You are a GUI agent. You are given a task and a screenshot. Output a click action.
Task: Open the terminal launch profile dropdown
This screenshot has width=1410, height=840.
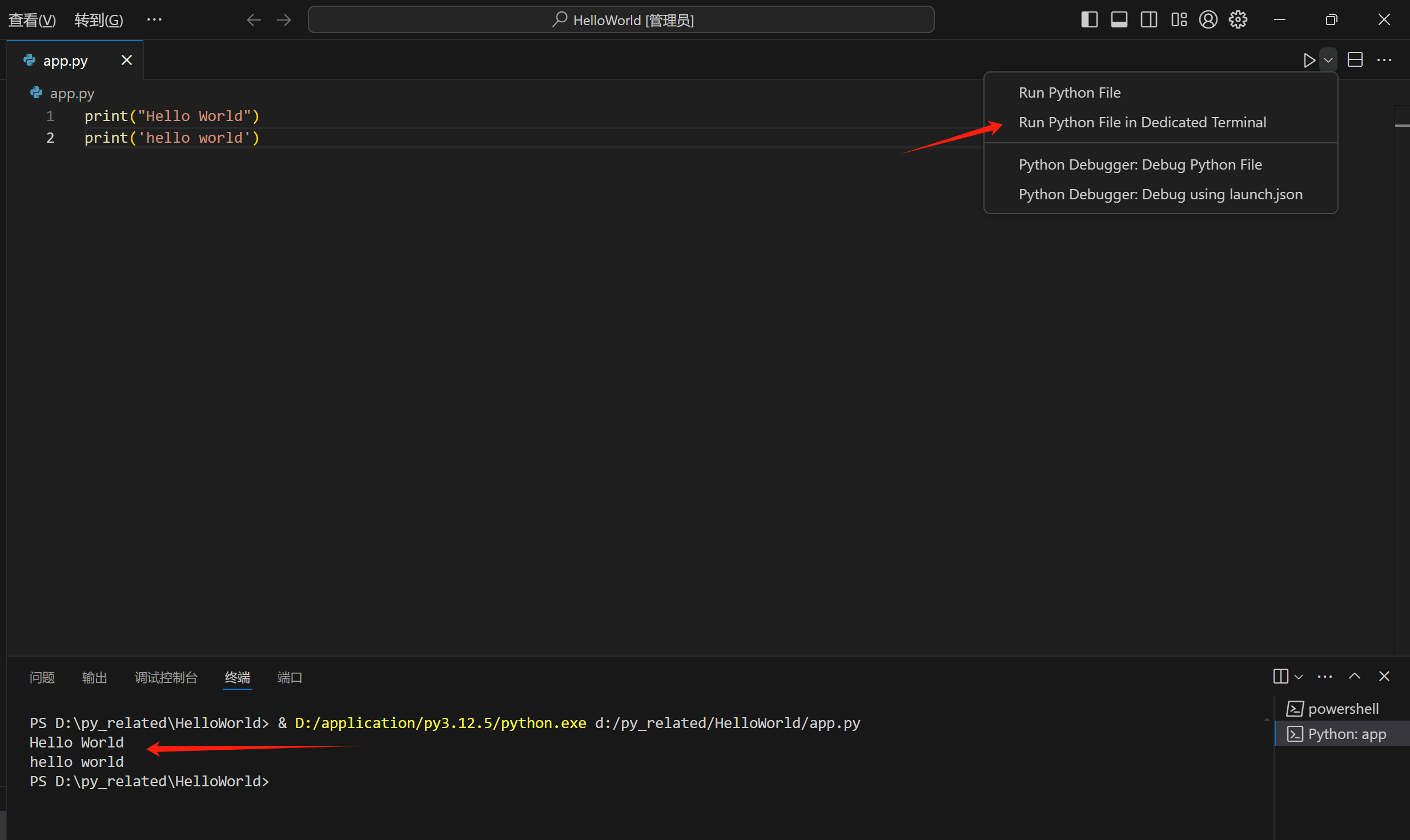coord(1299,677)
